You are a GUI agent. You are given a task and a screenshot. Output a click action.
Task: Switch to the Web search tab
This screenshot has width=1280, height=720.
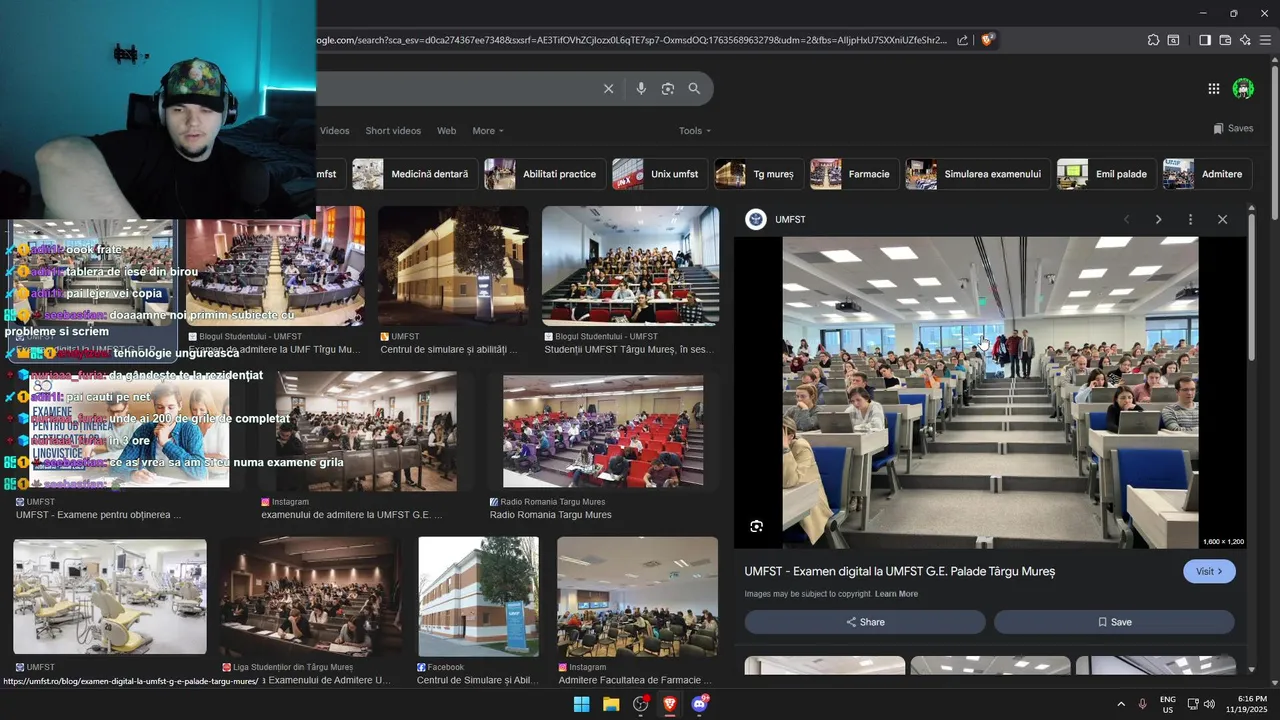pyautogui.click(x=446, y=131)
